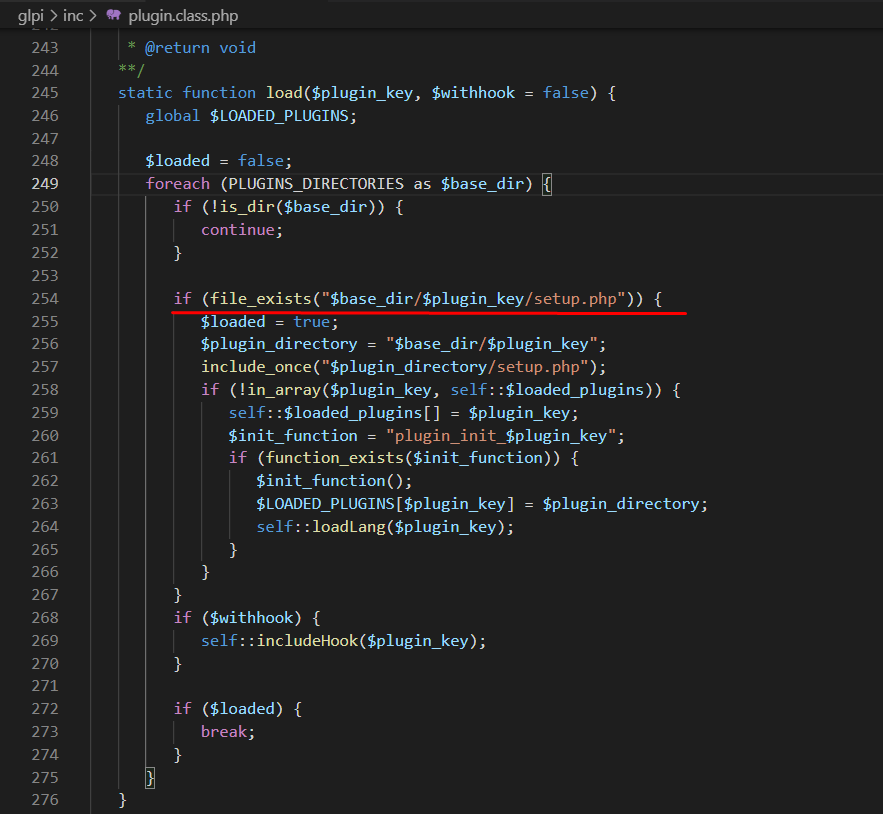Select "plugin.class.php" in the breadcrumb bar

pyautogui.click(x=182, y=16)
